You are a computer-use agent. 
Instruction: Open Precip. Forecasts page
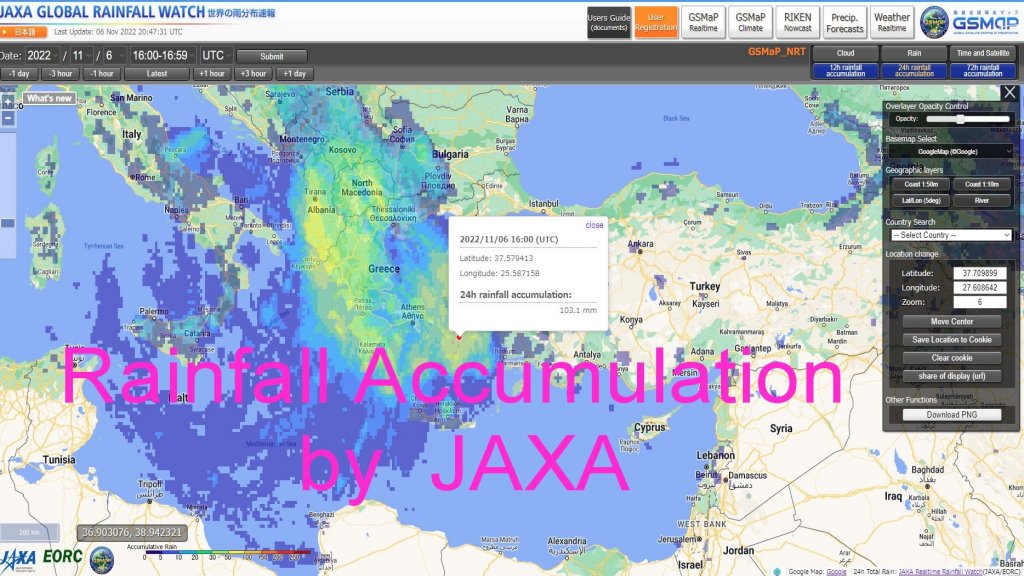[x=844, y=22]
